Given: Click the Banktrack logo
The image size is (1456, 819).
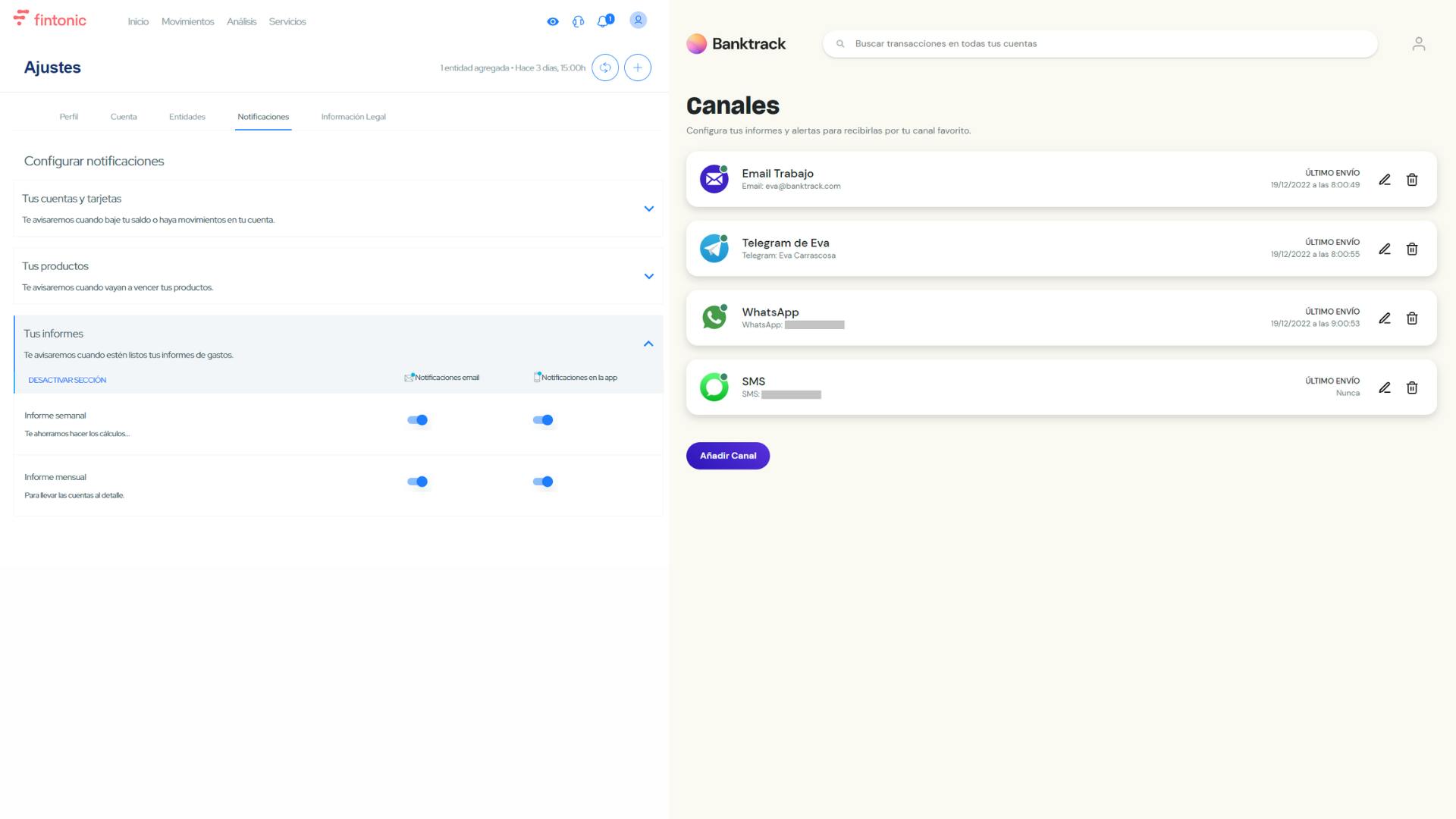Looking at the screenshot, I should 736,44.
